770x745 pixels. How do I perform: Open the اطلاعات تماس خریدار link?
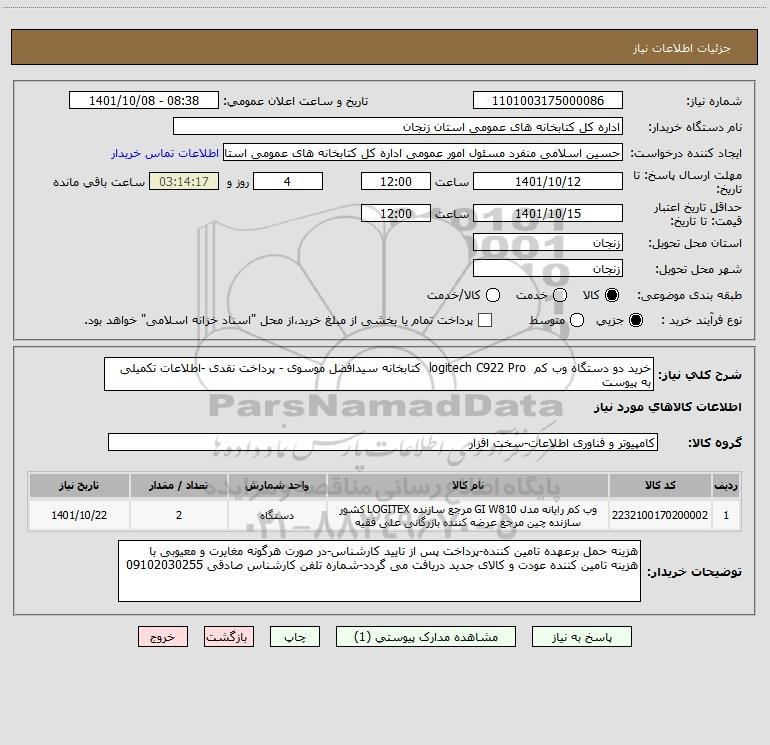165,153
